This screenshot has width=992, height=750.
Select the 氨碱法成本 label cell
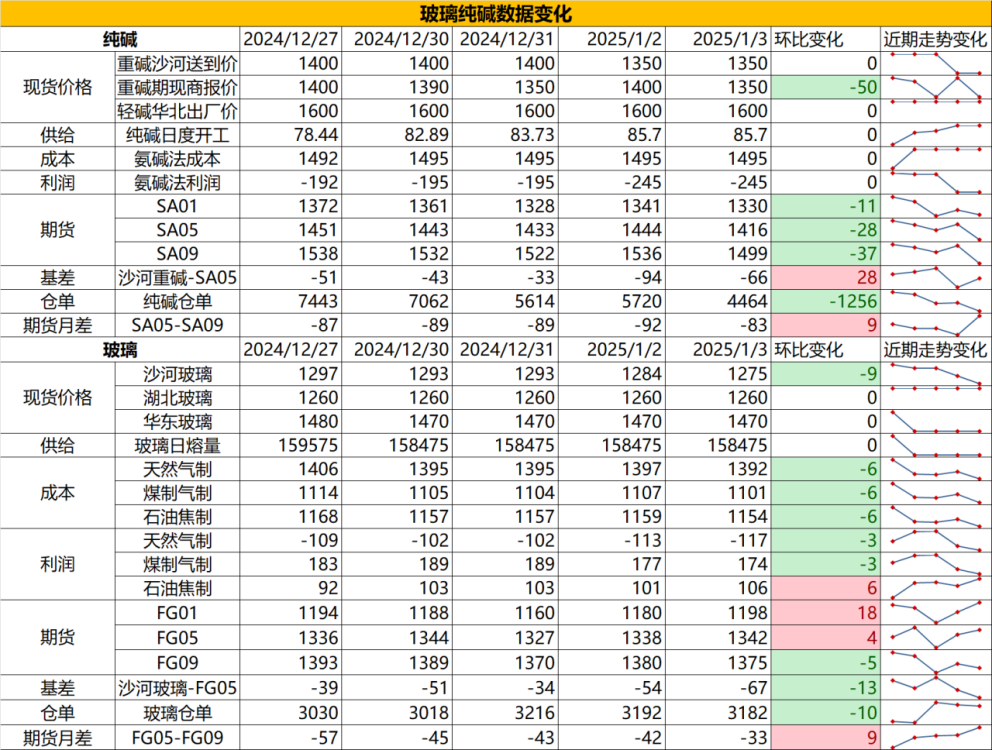click(177, 159)
